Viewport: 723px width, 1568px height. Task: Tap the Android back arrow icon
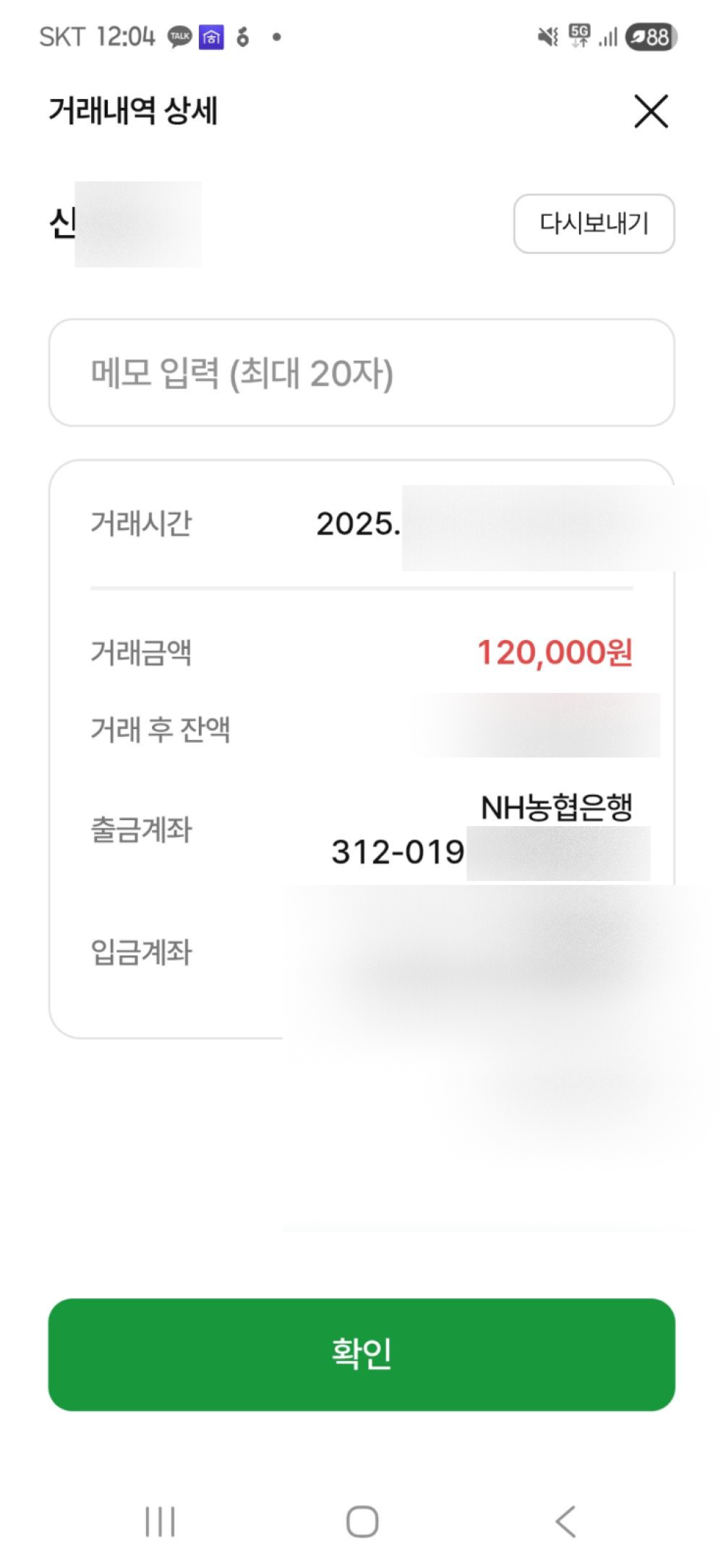pos(565,1521)
